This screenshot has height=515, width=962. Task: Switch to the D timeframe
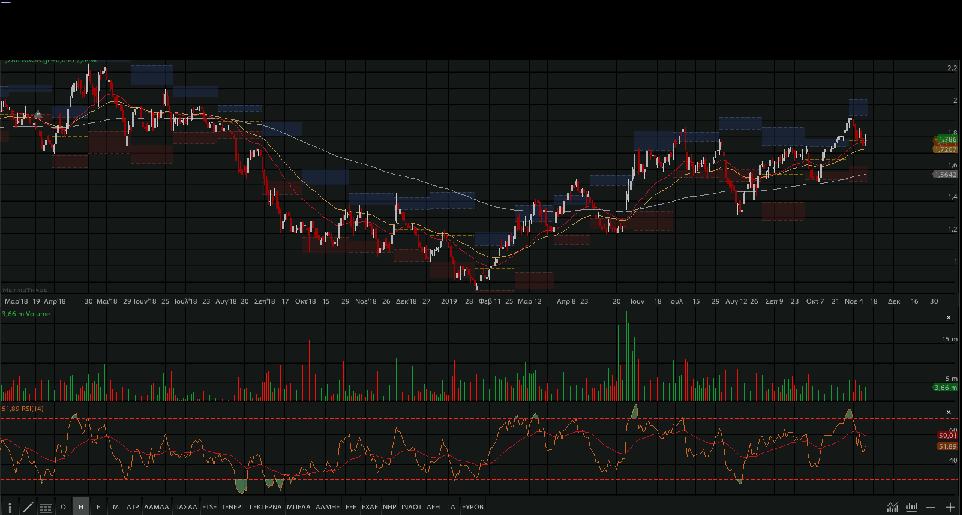tap(63, 507)
